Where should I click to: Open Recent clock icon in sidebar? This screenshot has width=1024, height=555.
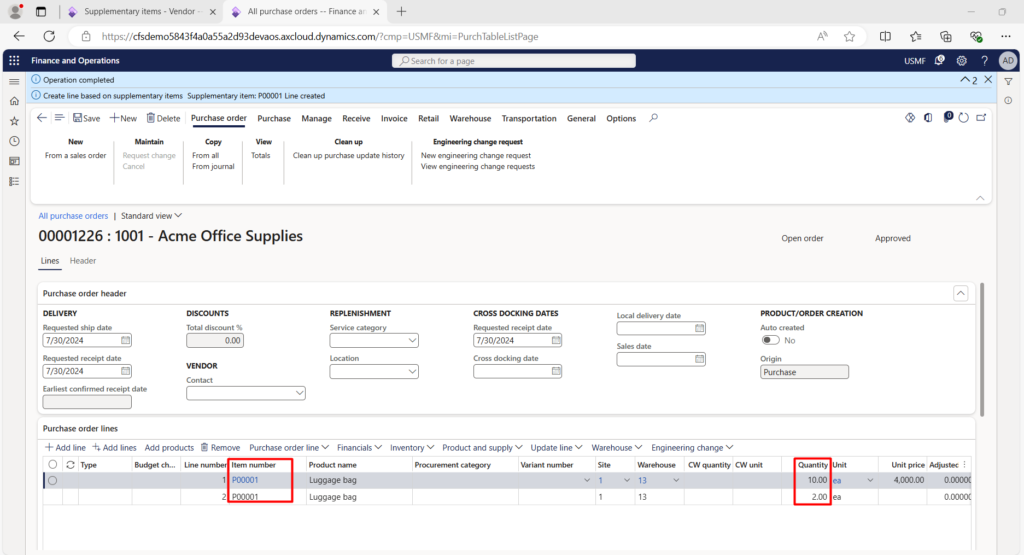tap(14, 141)
